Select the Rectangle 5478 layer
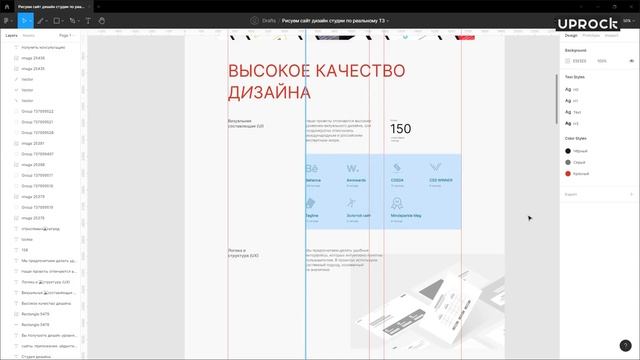Screen dimensions: 640x360 click(x=35, y=324)
